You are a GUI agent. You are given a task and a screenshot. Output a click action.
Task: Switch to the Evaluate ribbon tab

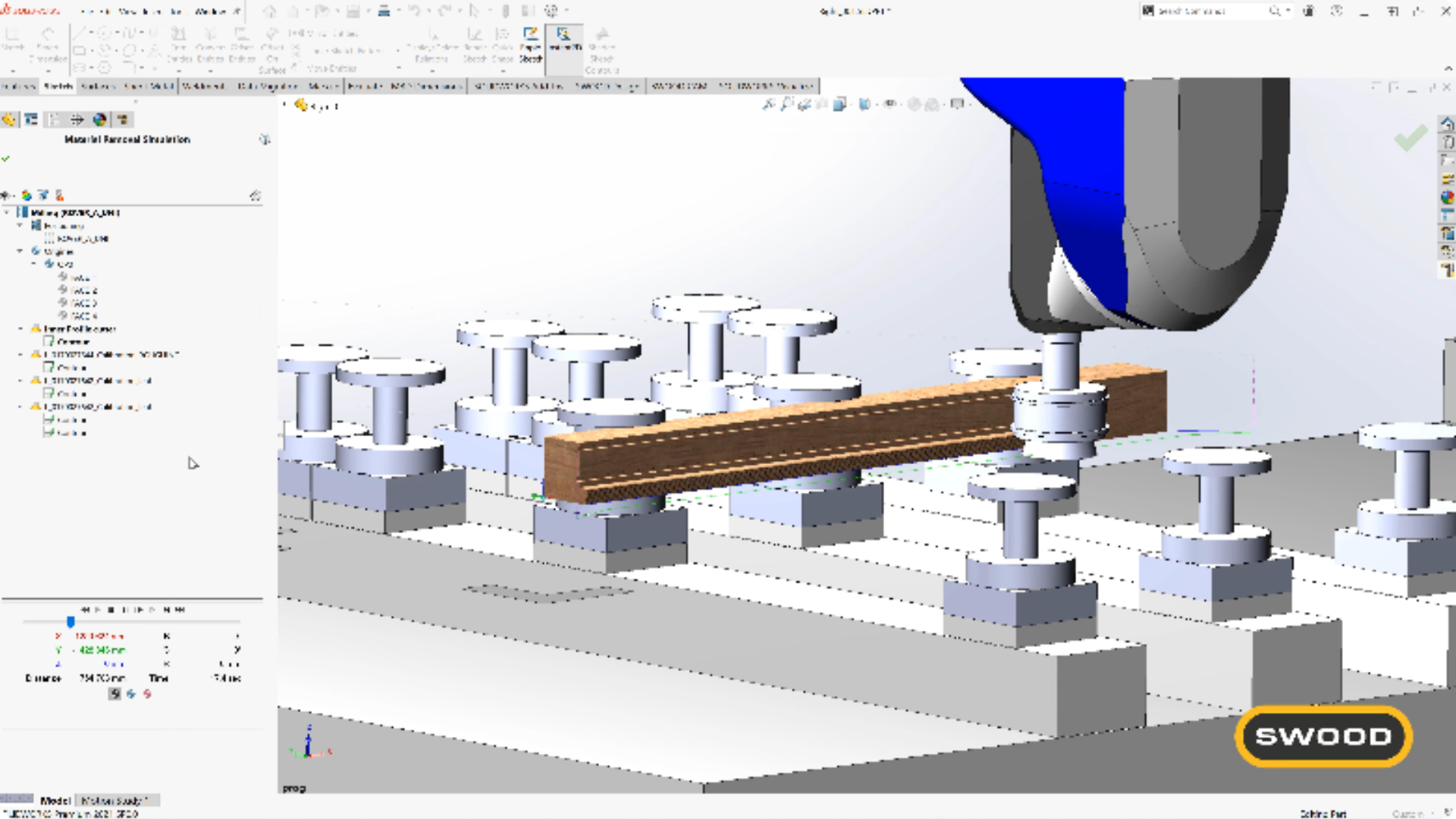pyautogui.click(x=365, y=86)
